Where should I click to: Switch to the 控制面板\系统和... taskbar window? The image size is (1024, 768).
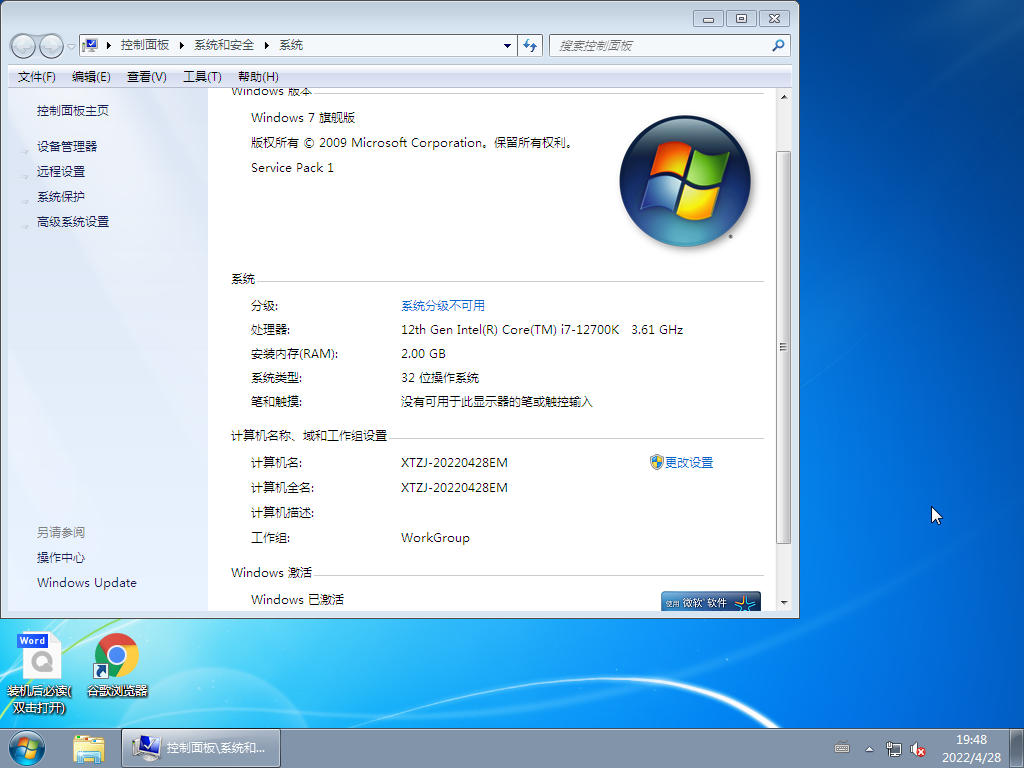pos(200,747)
